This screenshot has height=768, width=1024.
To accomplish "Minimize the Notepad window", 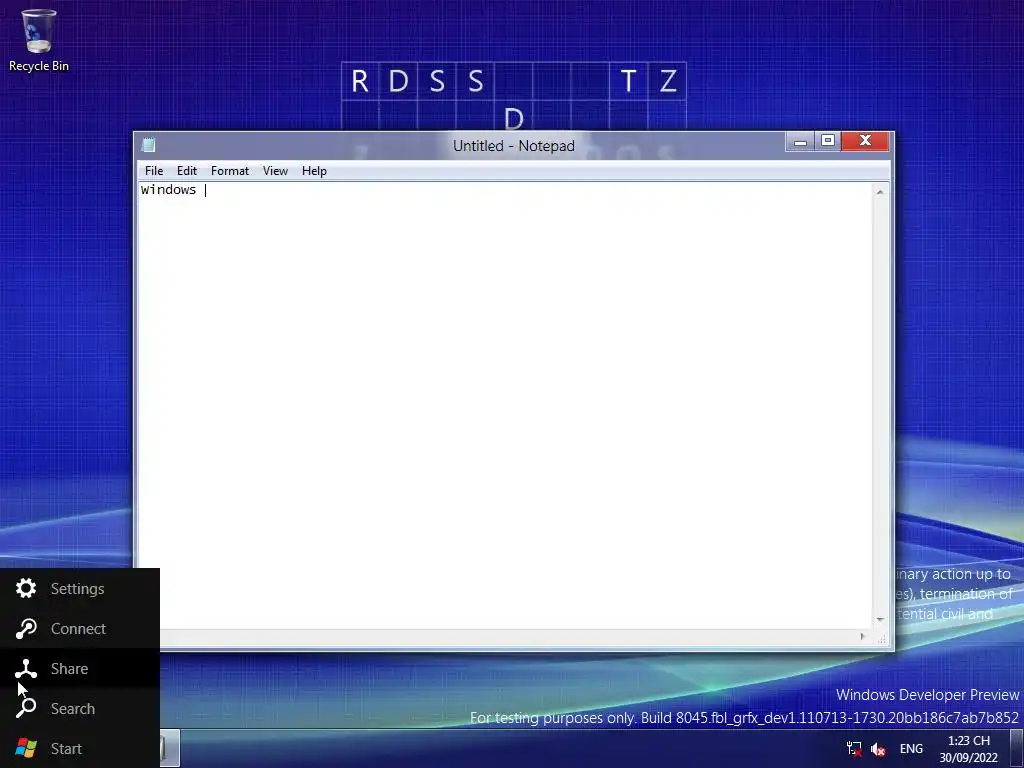I will pos(800,142).
